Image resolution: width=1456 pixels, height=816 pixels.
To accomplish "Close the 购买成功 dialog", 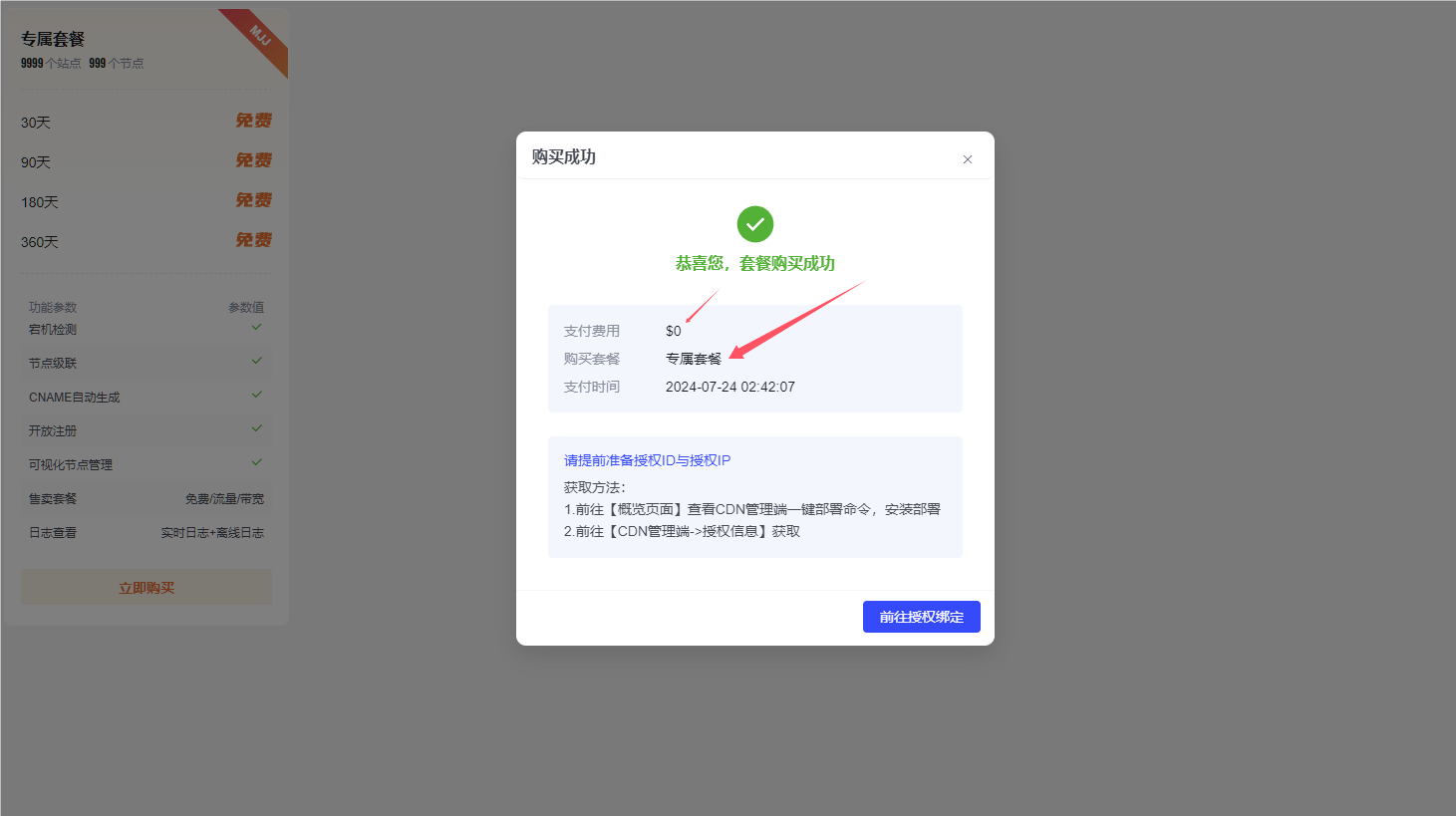I will 966,158.
